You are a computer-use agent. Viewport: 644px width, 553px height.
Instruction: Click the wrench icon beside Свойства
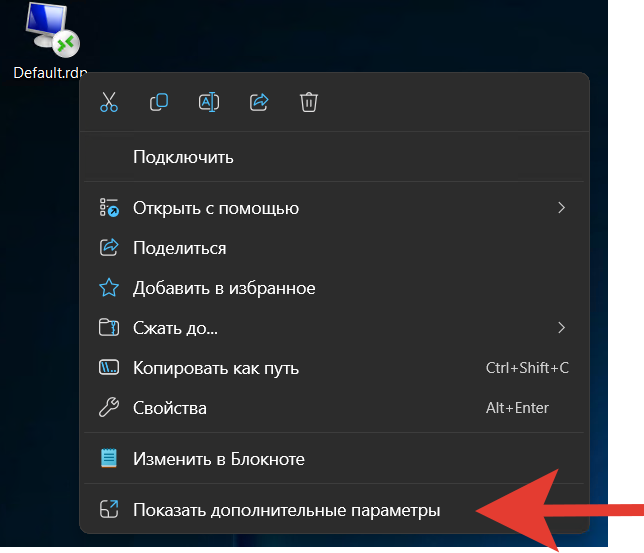[x=109, y=408]
